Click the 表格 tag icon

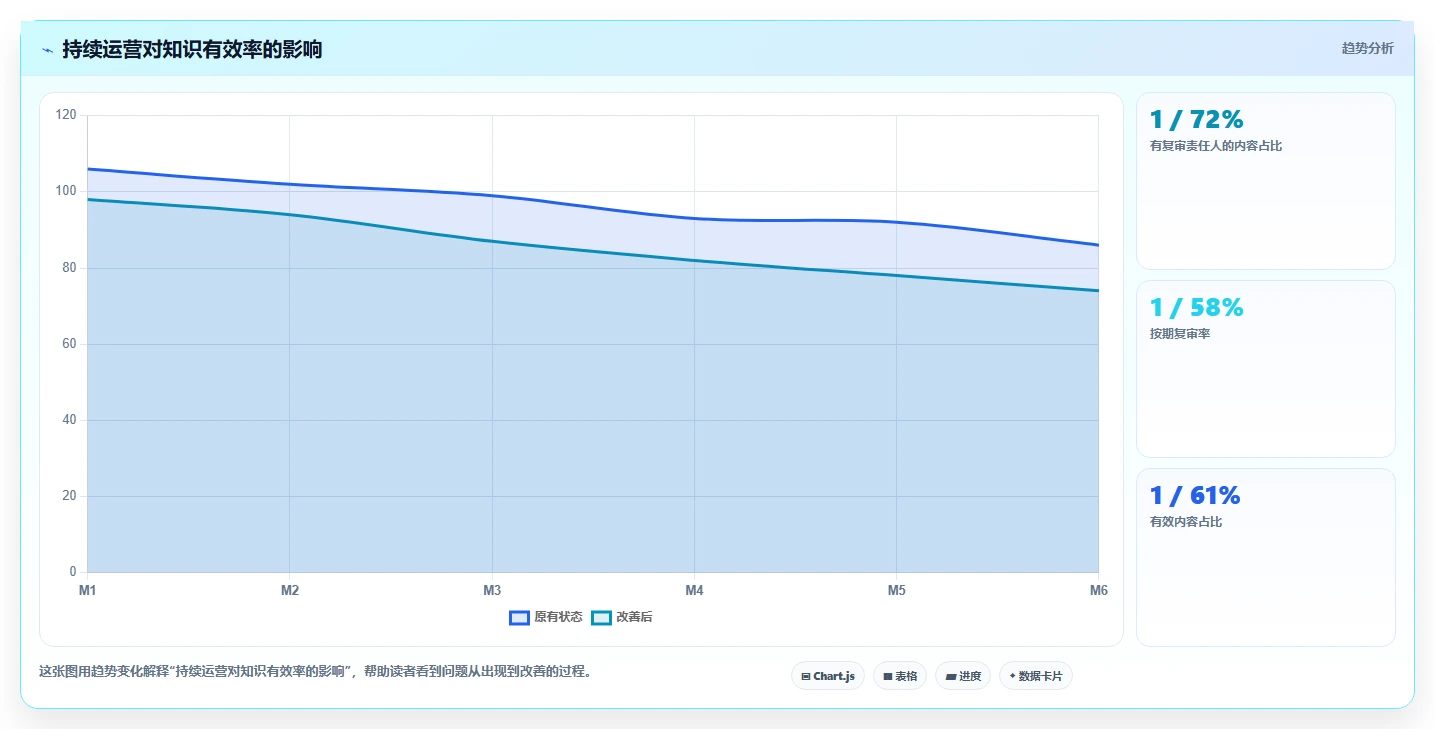(x=887, y=677)
